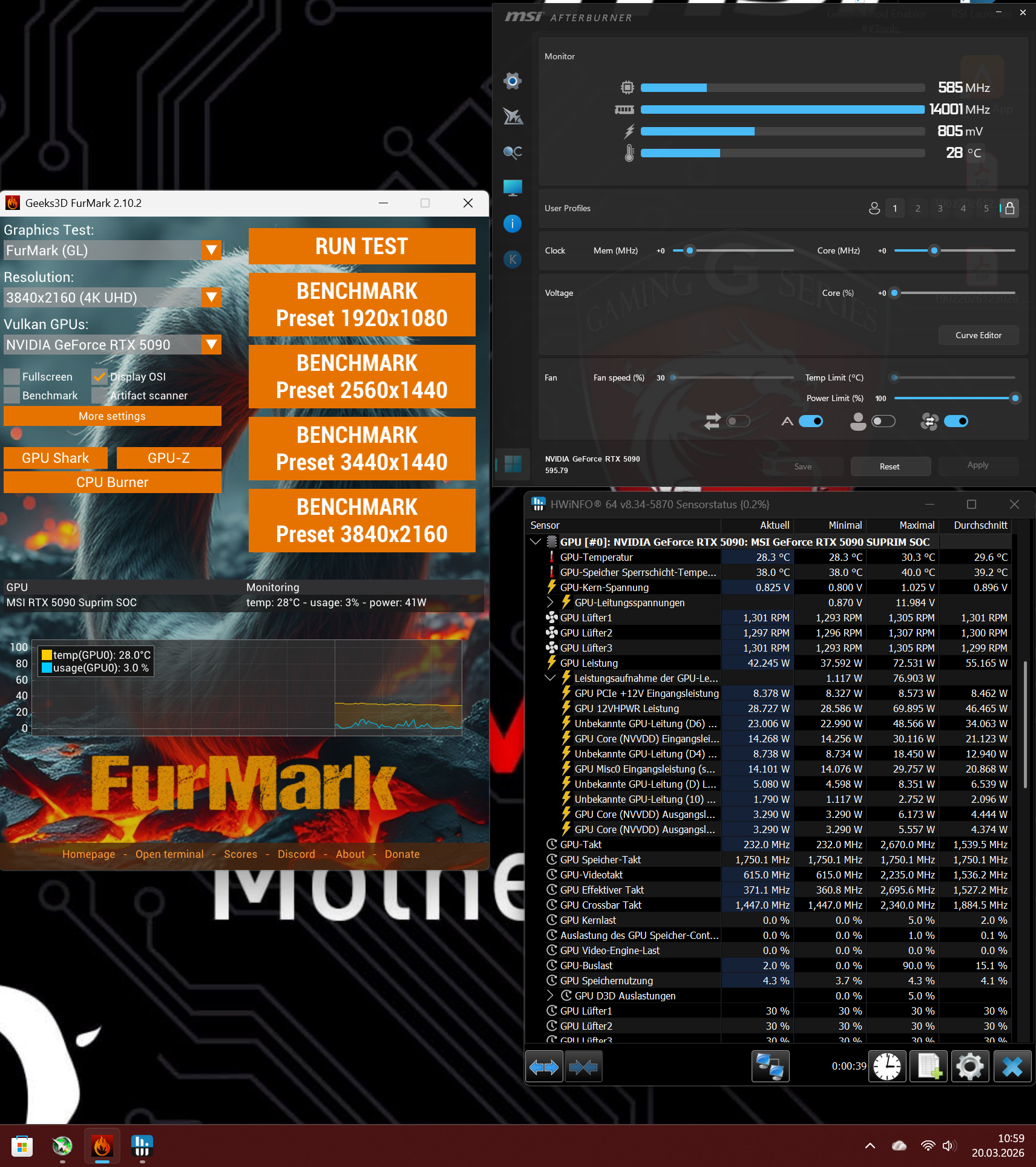Open HWiNFO alarm clock settings icon
The image size is (1036, 1167).
point(887,1066)
